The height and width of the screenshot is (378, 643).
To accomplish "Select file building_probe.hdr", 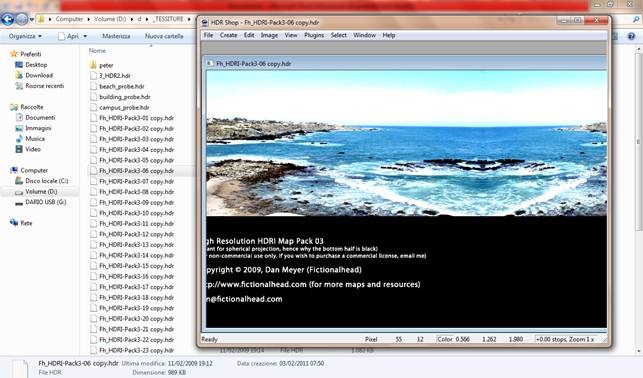I will (125, 97).
